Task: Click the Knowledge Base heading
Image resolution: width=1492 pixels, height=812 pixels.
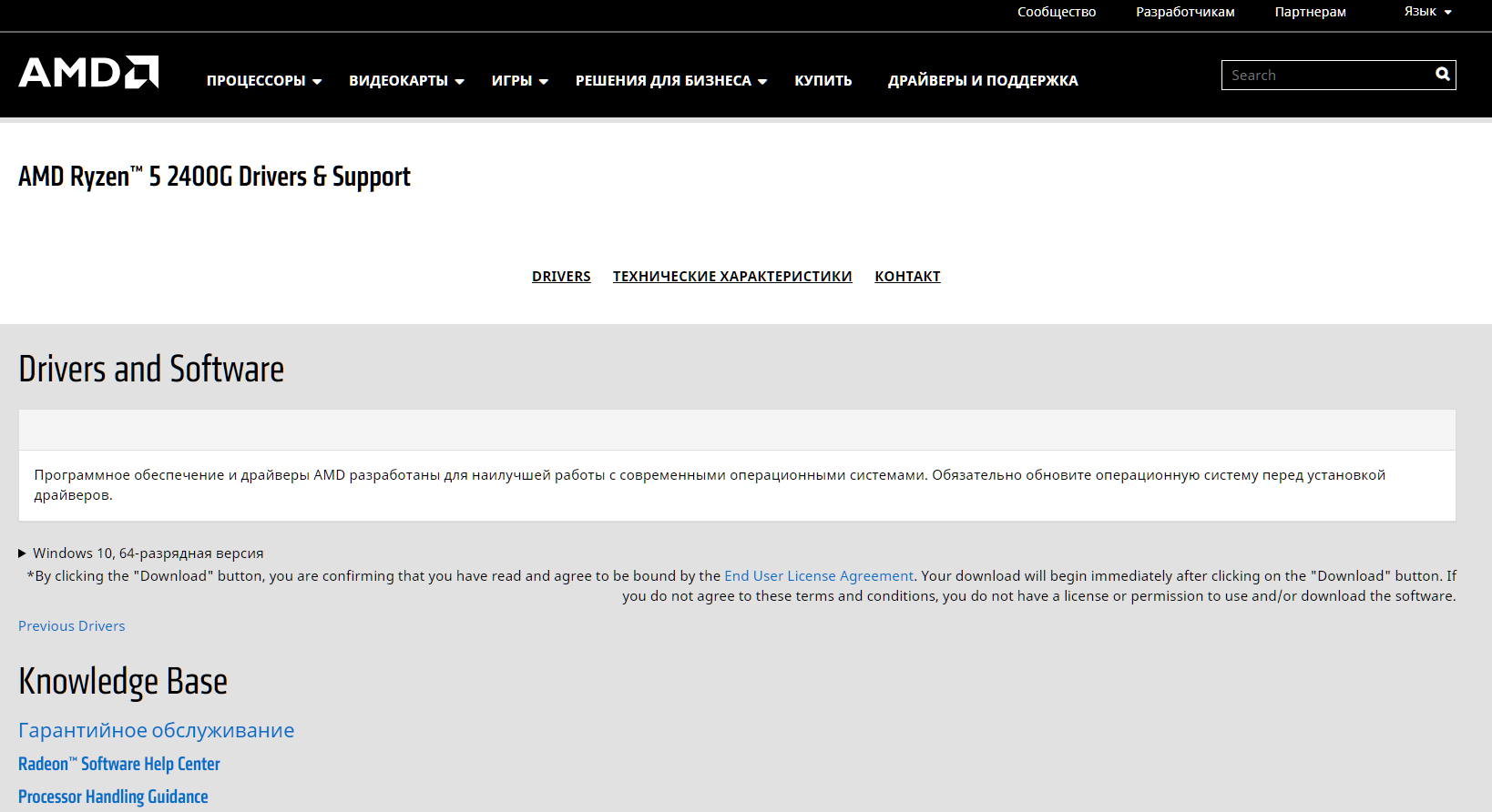Action: coord(123,681)
